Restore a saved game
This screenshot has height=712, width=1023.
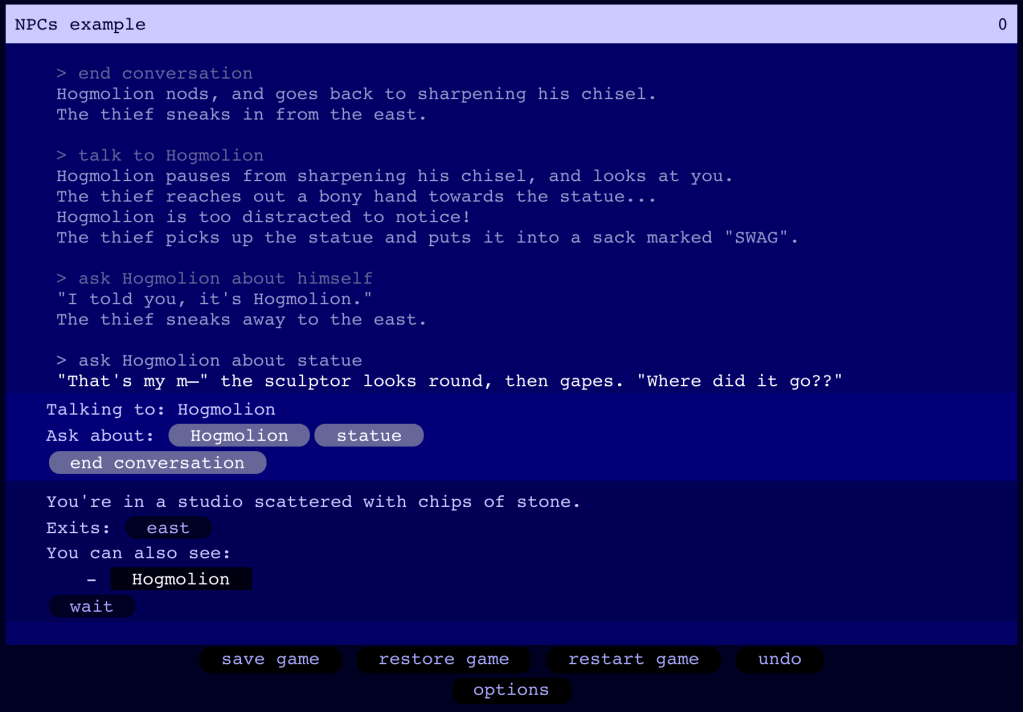pos(444,659)
